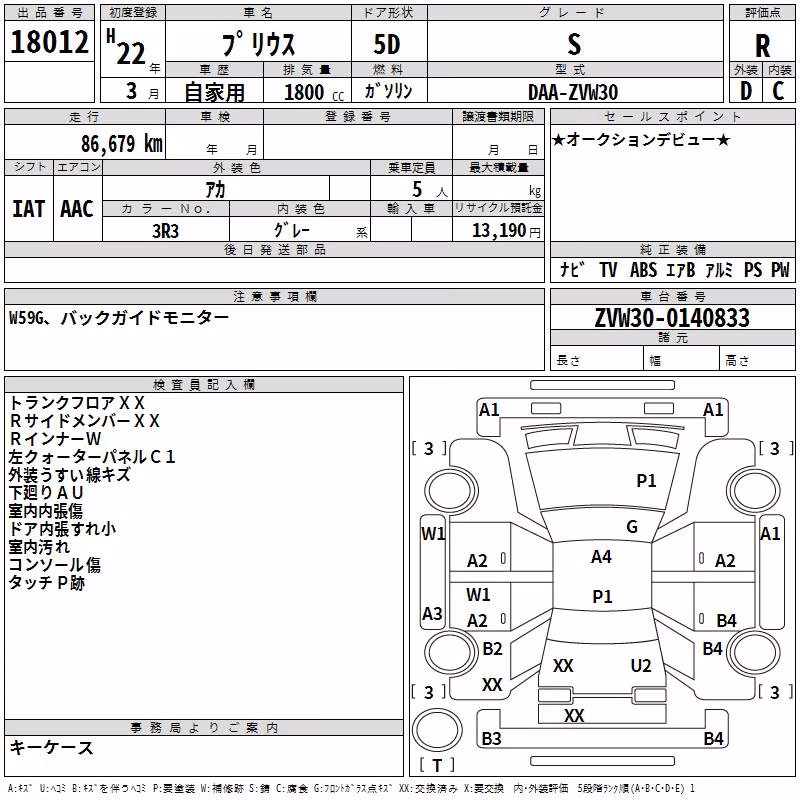This screenshot has height=800, width=800.
Task: Click the model code DAA-ZVW30
Action: [573, 92]
